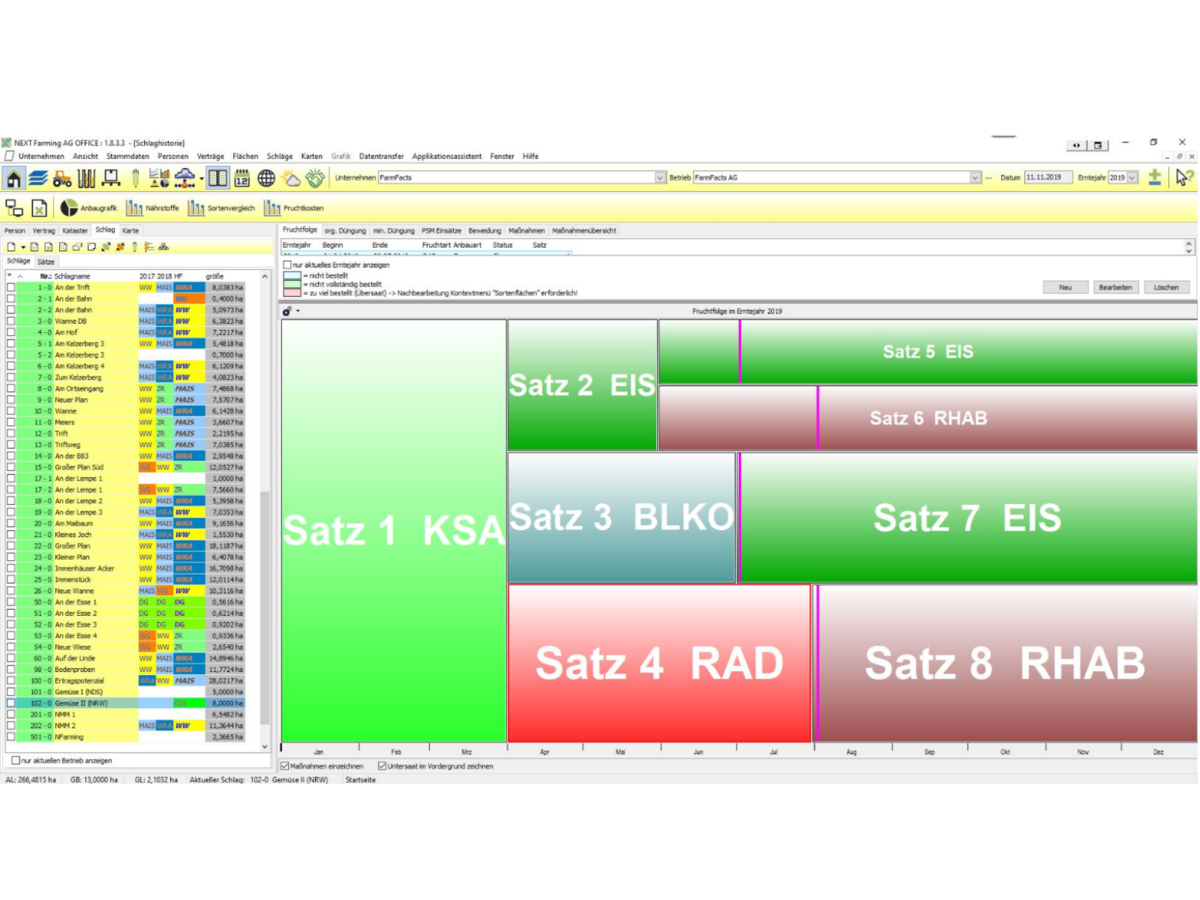The width and height of the screenshot is (1200, 900).
Task: Click the green plus icon beside Erntejahr
Action: coord(1154,178)
